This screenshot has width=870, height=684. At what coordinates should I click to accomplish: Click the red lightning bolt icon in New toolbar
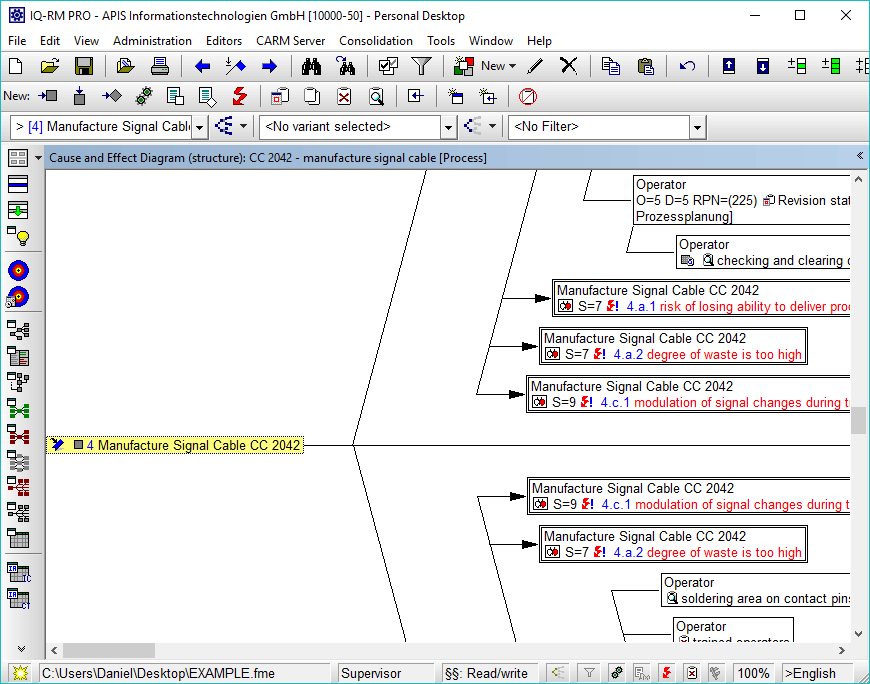tap(240, 97)
